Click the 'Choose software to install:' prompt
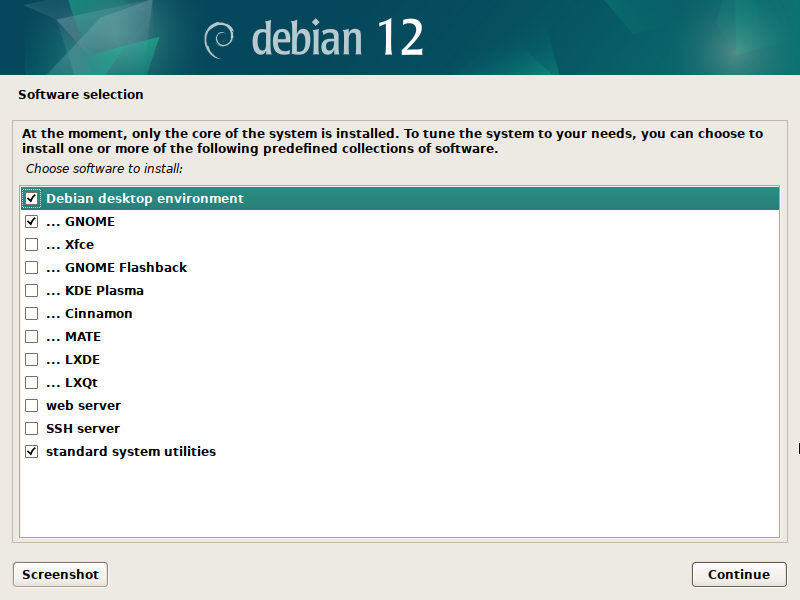Image resolution: width=800 pixels, height=600 pixels. point(104,168)
